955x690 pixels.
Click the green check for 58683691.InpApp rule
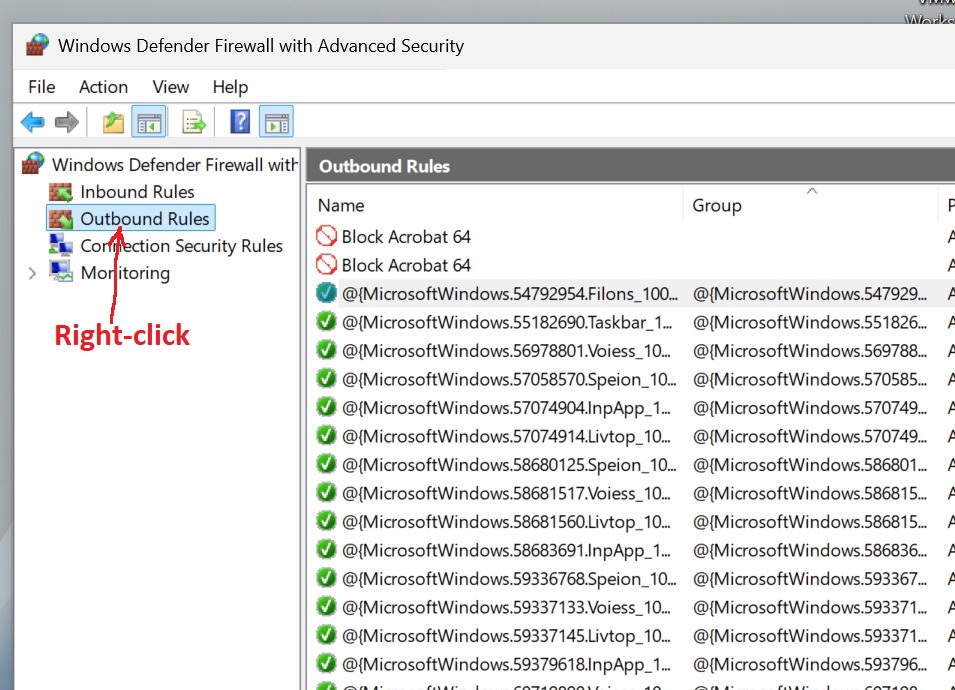pyautogui.click(x=326, y=549)
